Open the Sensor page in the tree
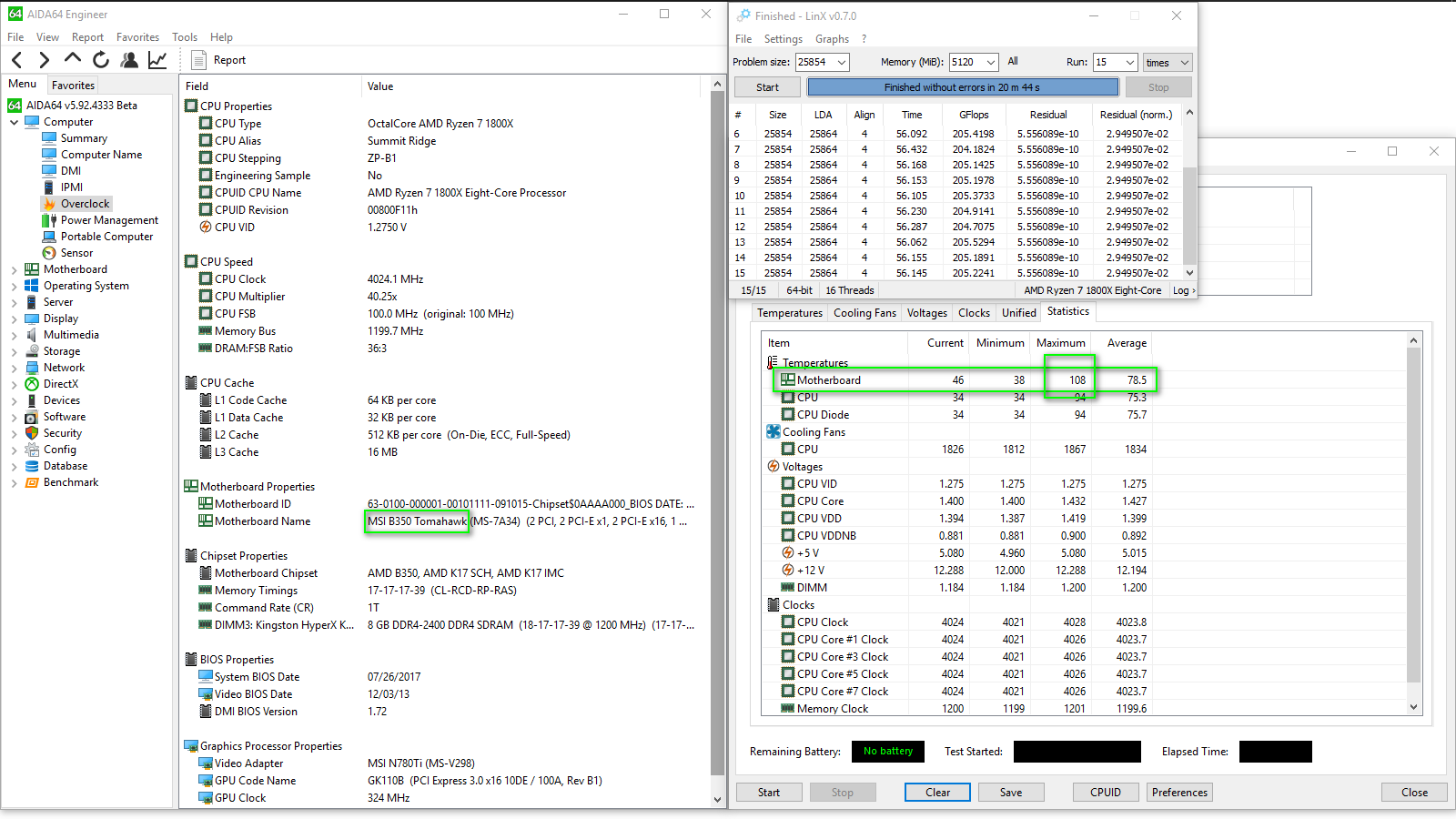Viewport: 1456px width, 819px height. click(x=76, y=253)
